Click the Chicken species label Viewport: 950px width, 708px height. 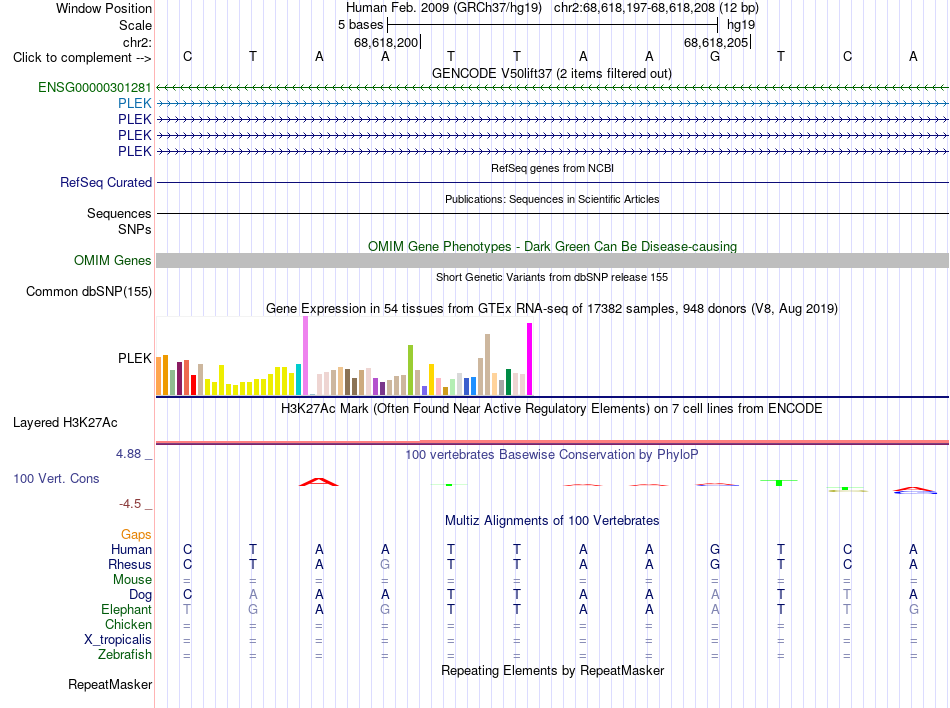point(128,624)
